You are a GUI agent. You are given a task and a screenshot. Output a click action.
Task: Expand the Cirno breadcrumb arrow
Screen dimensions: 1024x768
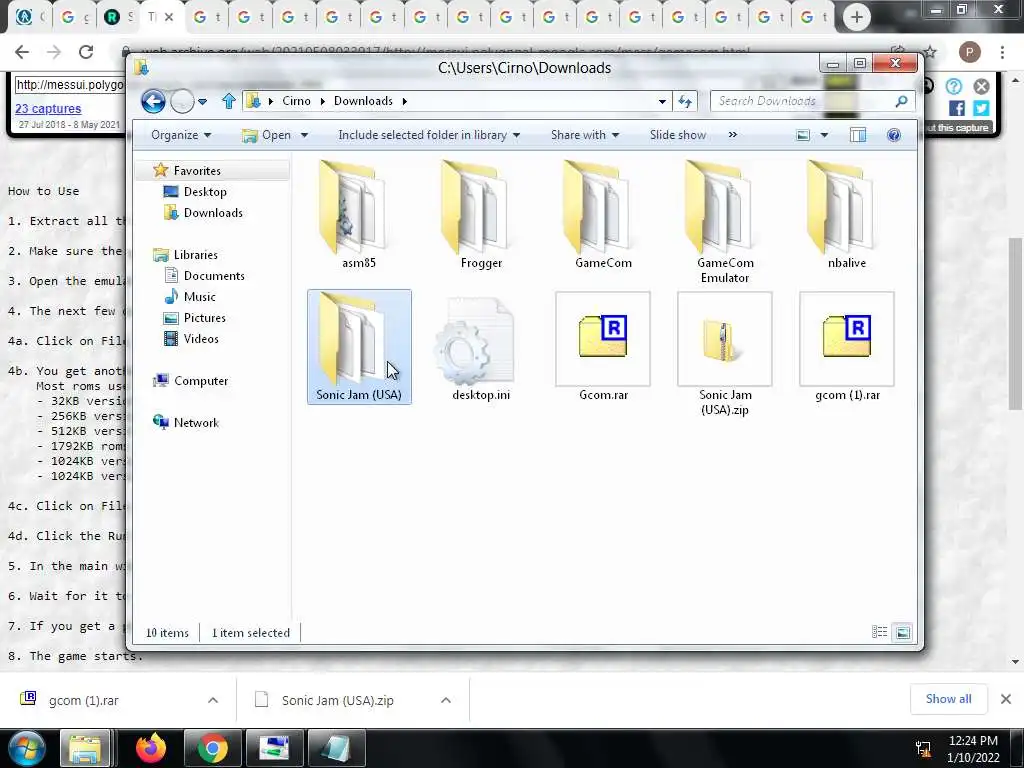(x=323, y=101)
